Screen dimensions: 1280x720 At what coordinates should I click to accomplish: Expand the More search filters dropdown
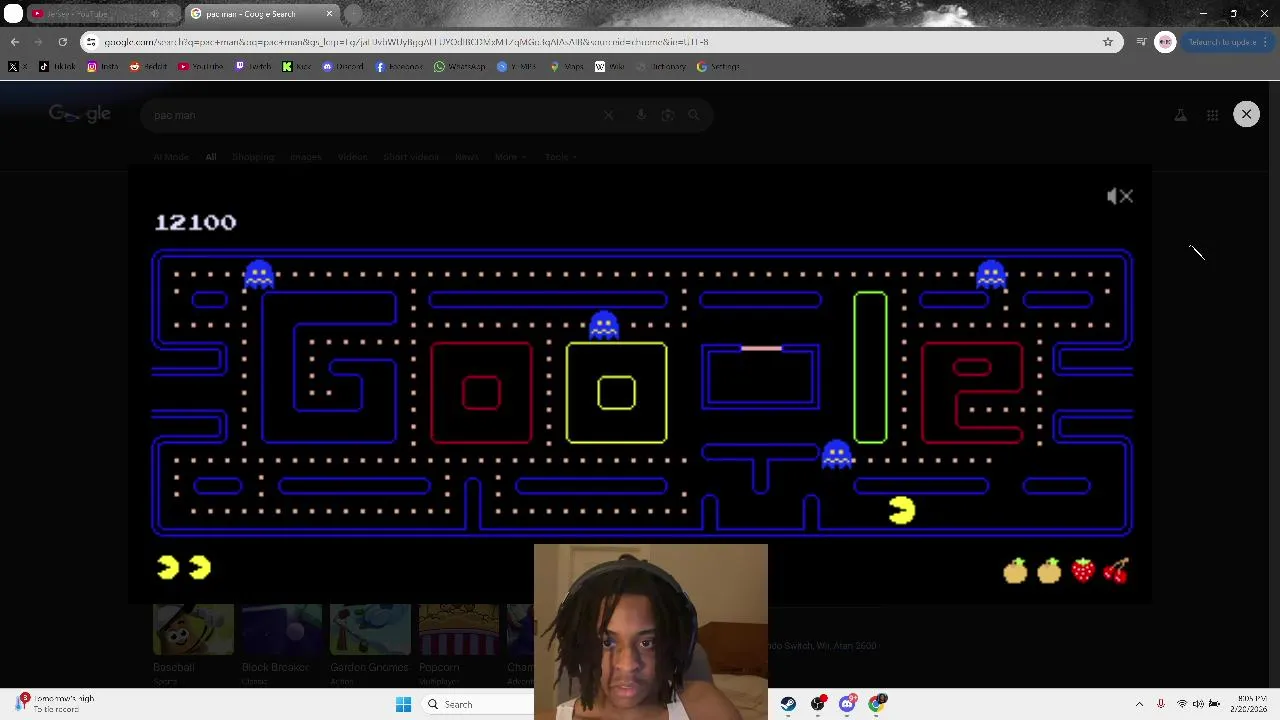click(x=509, y=157)
